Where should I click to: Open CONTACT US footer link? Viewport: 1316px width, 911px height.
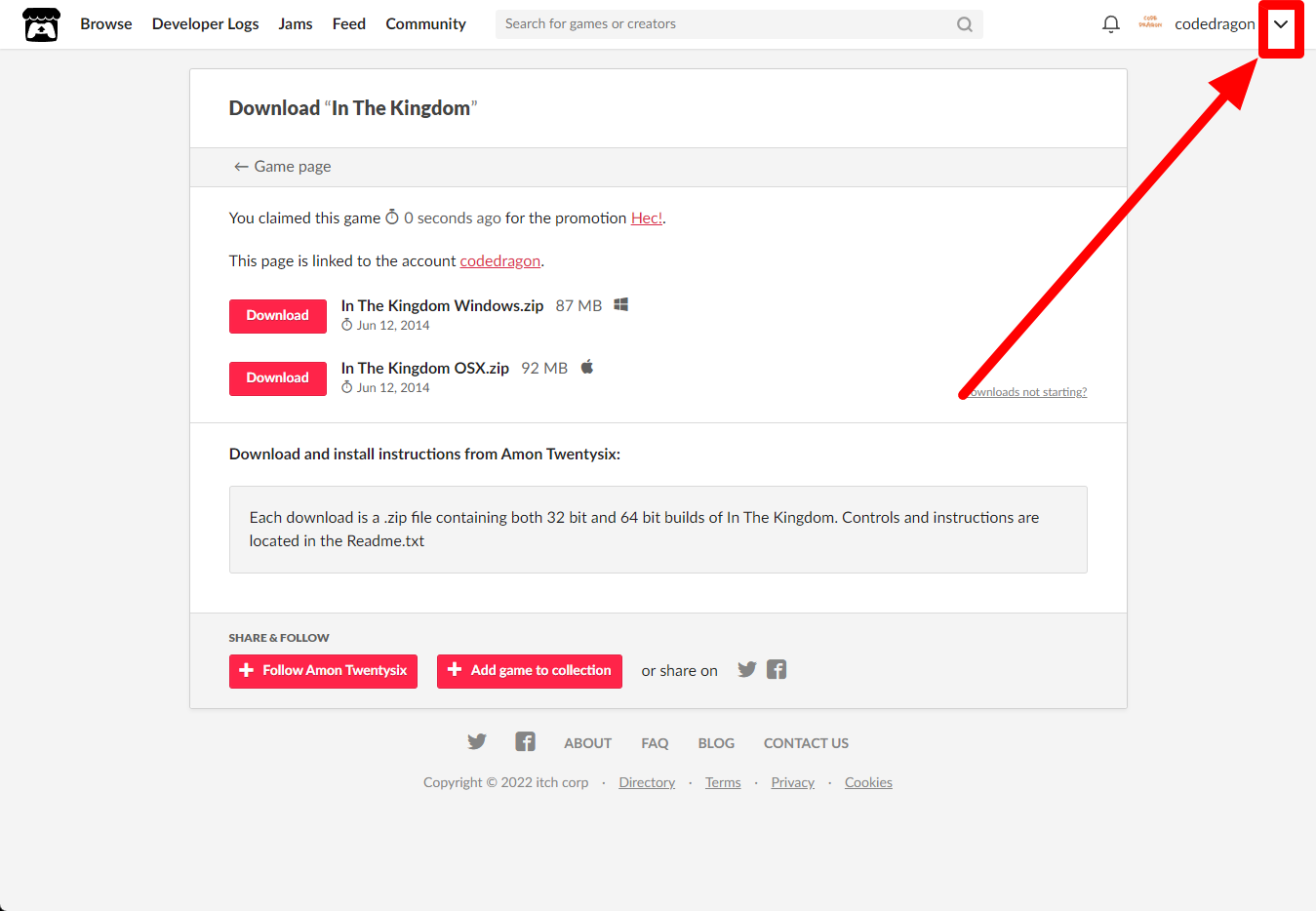(806, 743)
